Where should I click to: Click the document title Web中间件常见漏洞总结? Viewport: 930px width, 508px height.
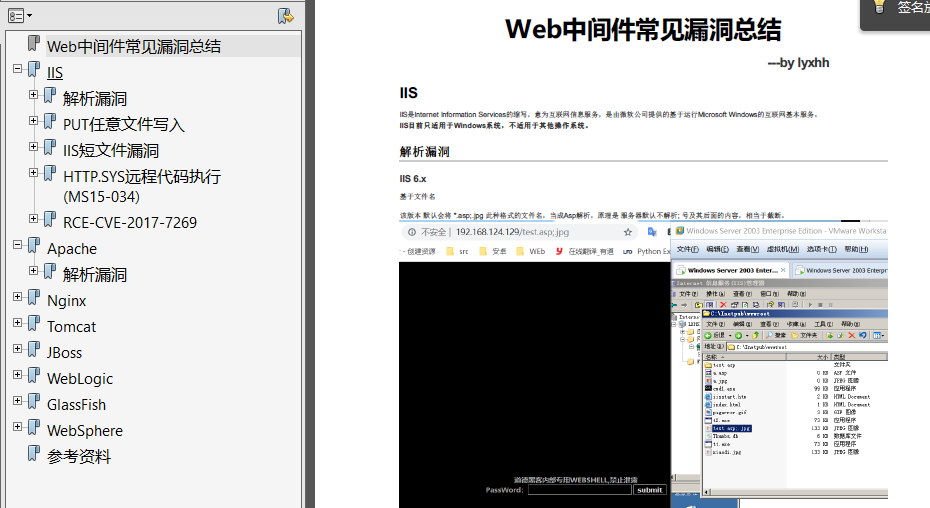pyautogui.click(x=643, y=29)
